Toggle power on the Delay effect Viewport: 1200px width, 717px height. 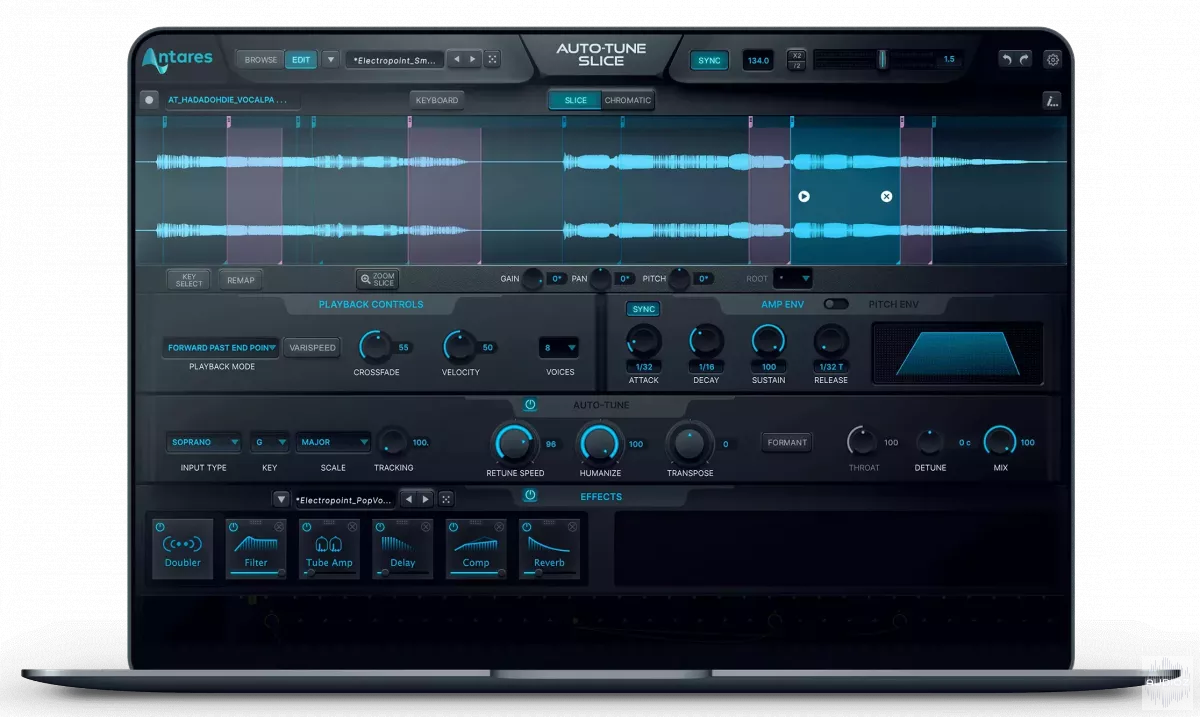click(380, 527)
